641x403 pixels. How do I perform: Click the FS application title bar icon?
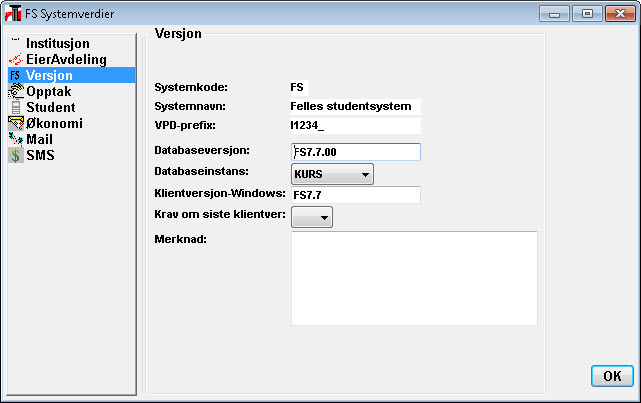coord(13,13)
